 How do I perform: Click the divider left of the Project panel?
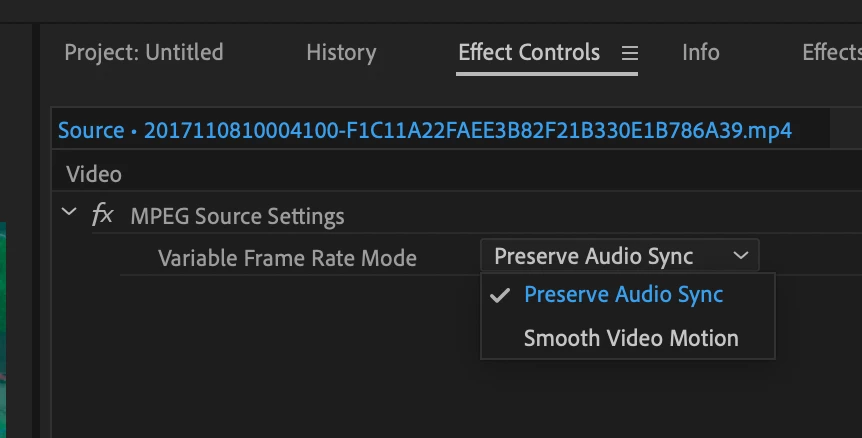click(36, 231)
